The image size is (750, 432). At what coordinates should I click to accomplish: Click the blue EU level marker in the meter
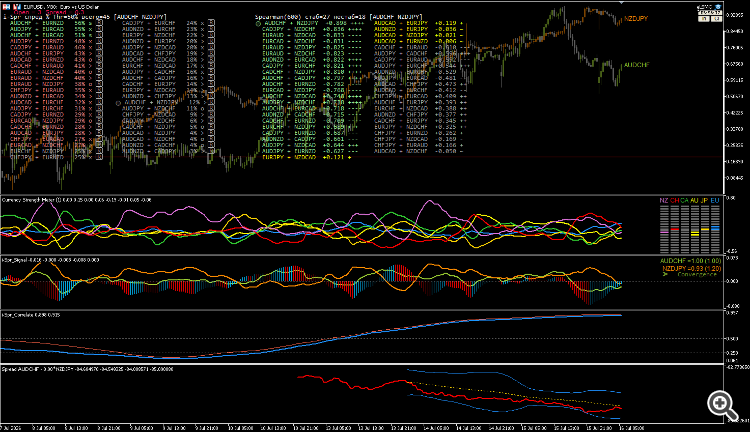pos(715,229)
